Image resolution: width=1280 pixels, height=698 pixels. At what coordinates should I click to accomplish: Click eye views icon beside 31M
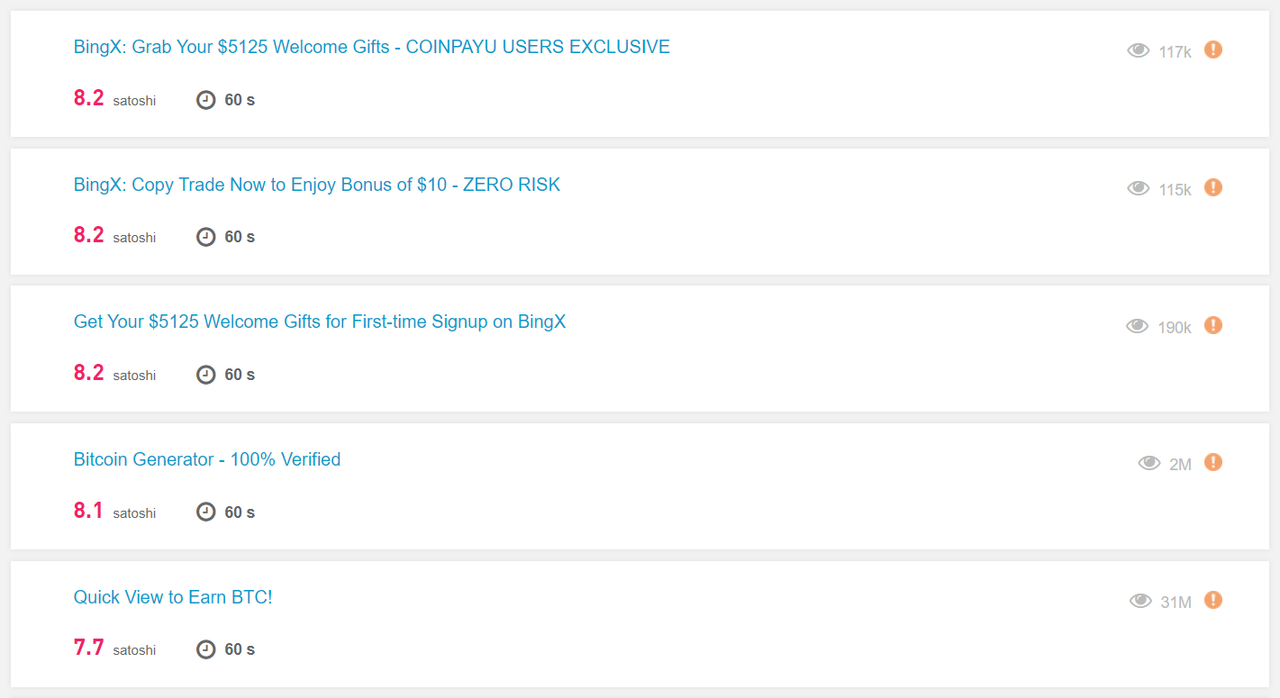(1140, 601)
